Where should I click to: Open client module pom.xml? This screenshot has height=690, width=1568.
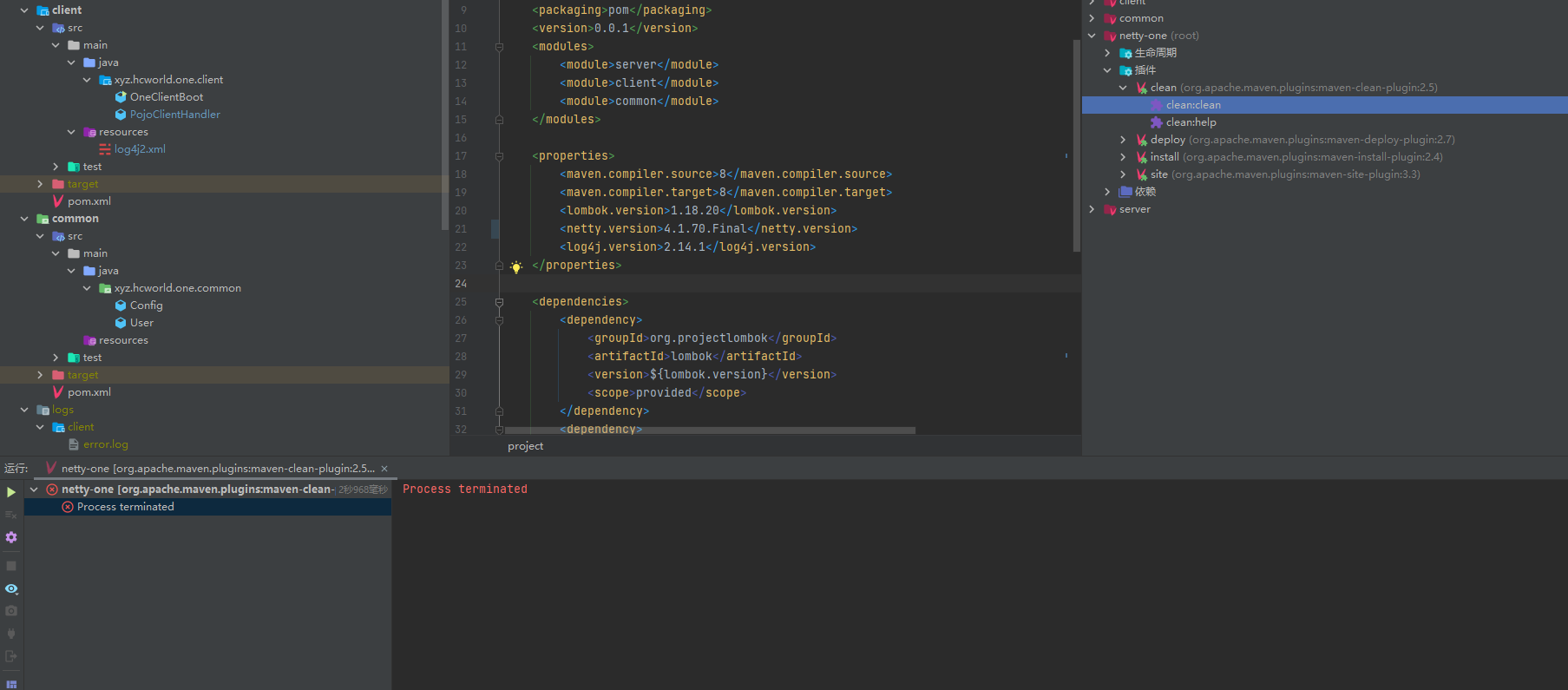click(x=89, y=201)
